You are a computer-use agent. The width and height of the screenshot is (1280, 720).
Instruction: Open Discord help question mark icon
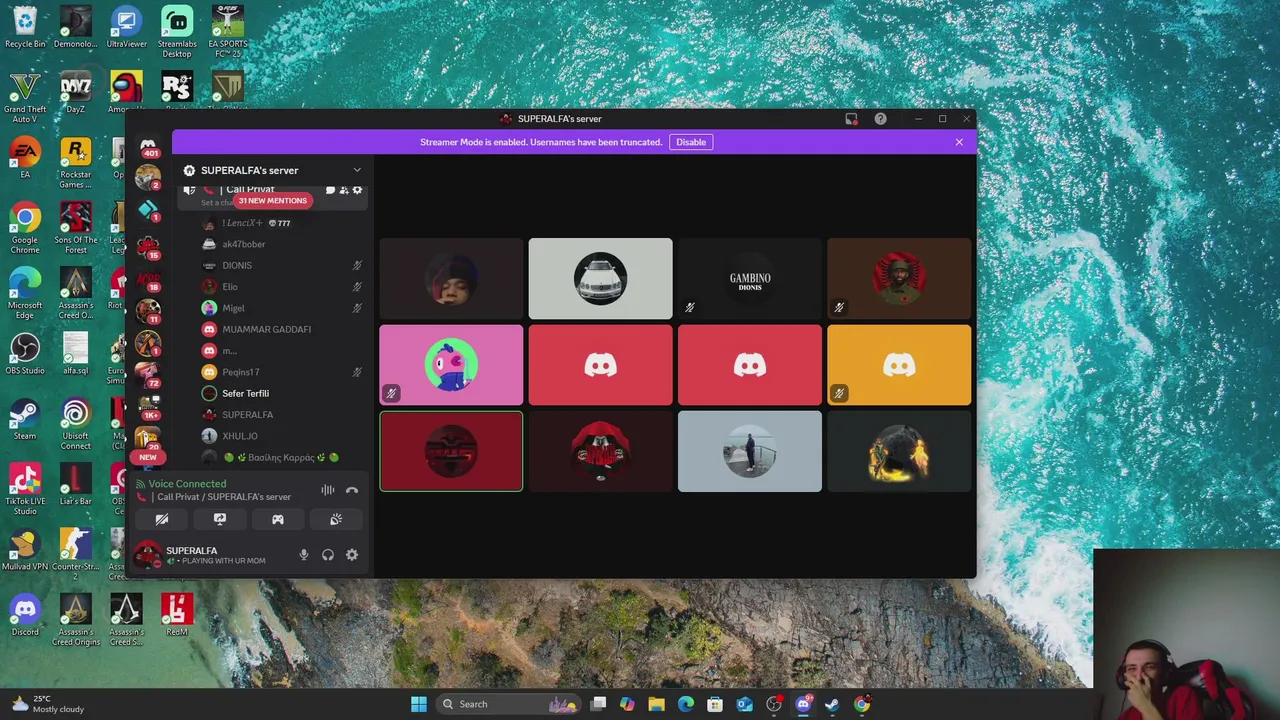pyautogui.click(x=880, y=119)
